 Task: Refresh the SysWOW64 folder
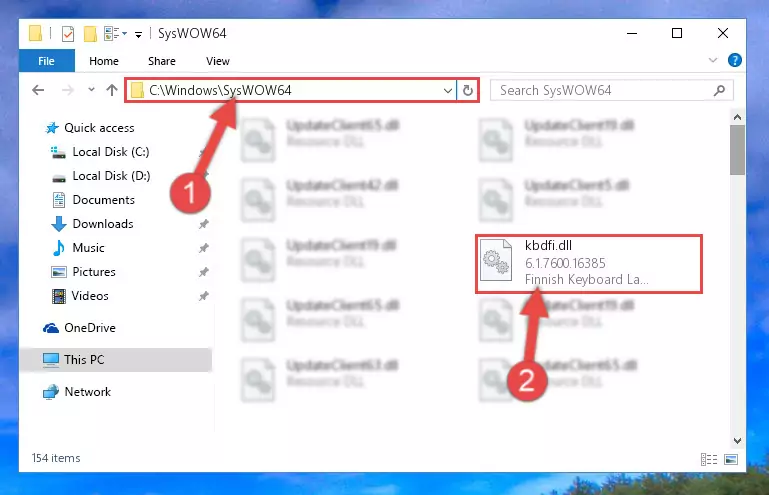point(468,90)
